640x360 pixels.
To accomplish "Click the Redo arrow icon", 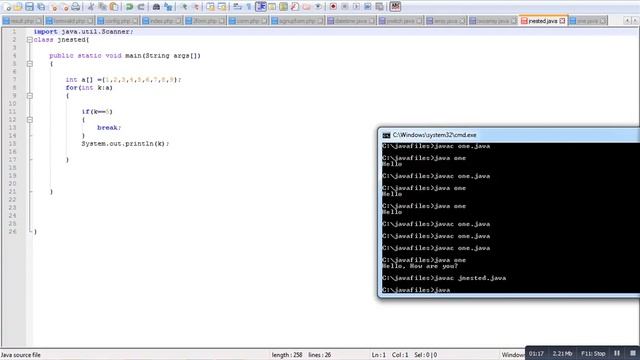I will coord(141,7).
